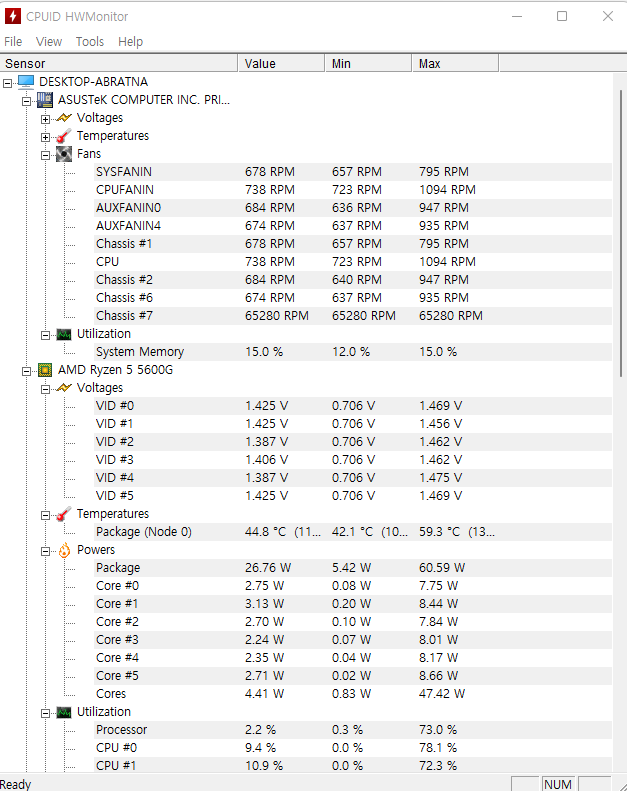Collapse the Ryzen Temperatures node
The image size is (627, 791).
45,516
